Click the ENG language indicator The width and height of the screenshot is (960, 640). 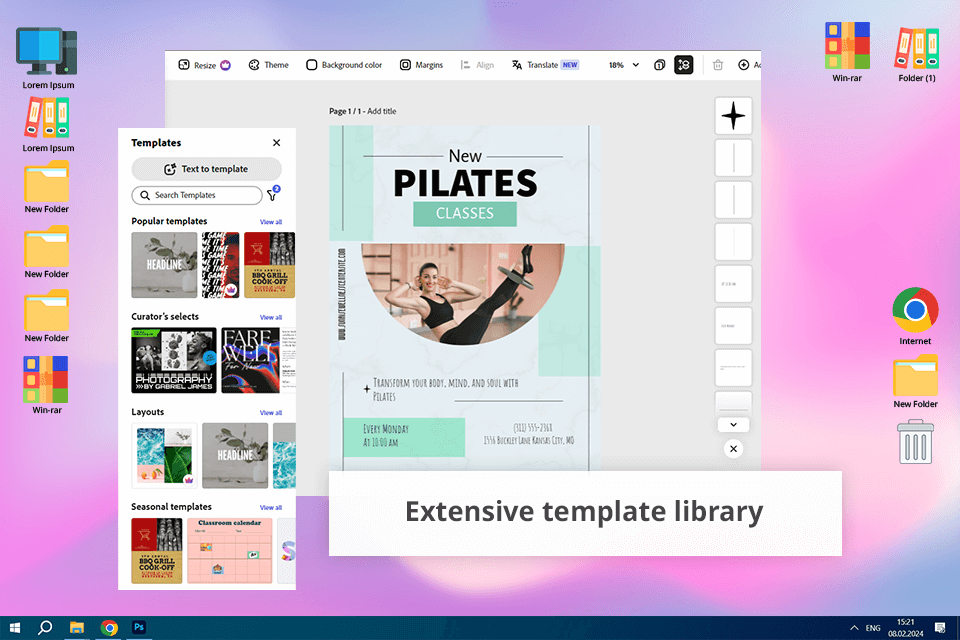pos(873,628)
